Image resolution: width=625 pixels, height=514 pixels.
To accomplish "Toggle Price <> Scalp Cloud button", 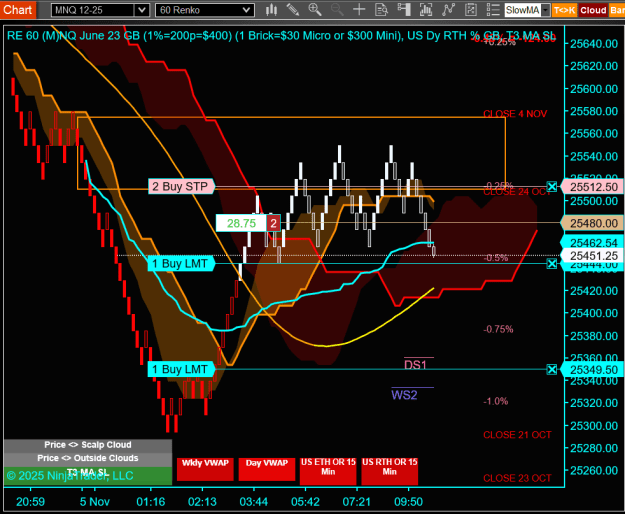I will click(88, 445).
